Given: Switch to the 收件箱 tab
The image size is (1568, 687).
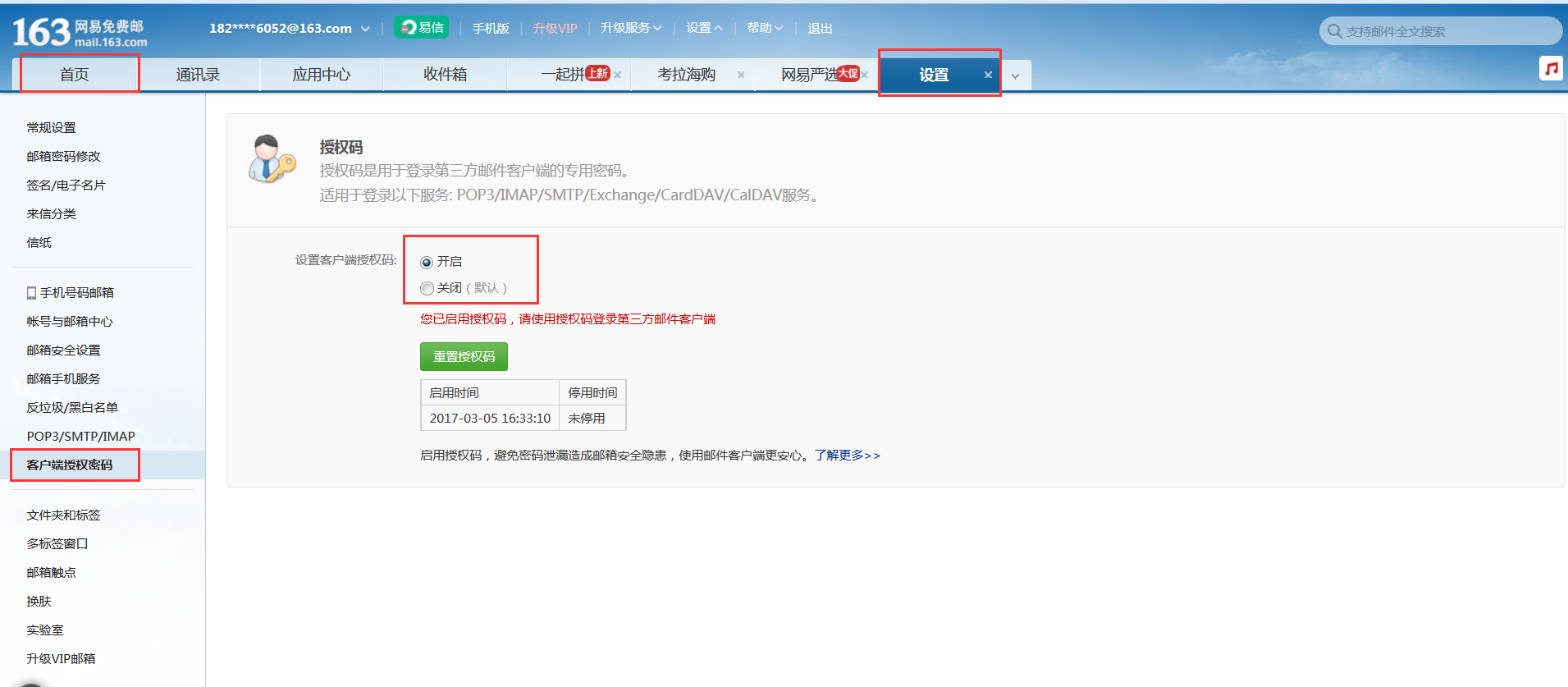Looking at the screenshot, I should (x=445, y=75).
